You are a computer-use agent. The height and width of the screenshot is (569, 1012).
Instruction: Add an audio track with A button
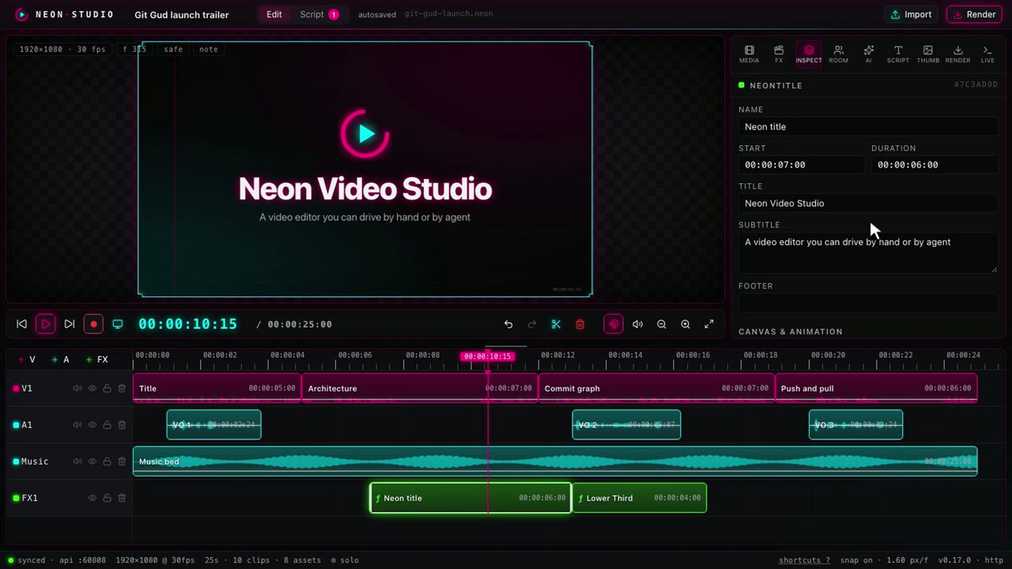pyautogui.click(x=61, y=359)
